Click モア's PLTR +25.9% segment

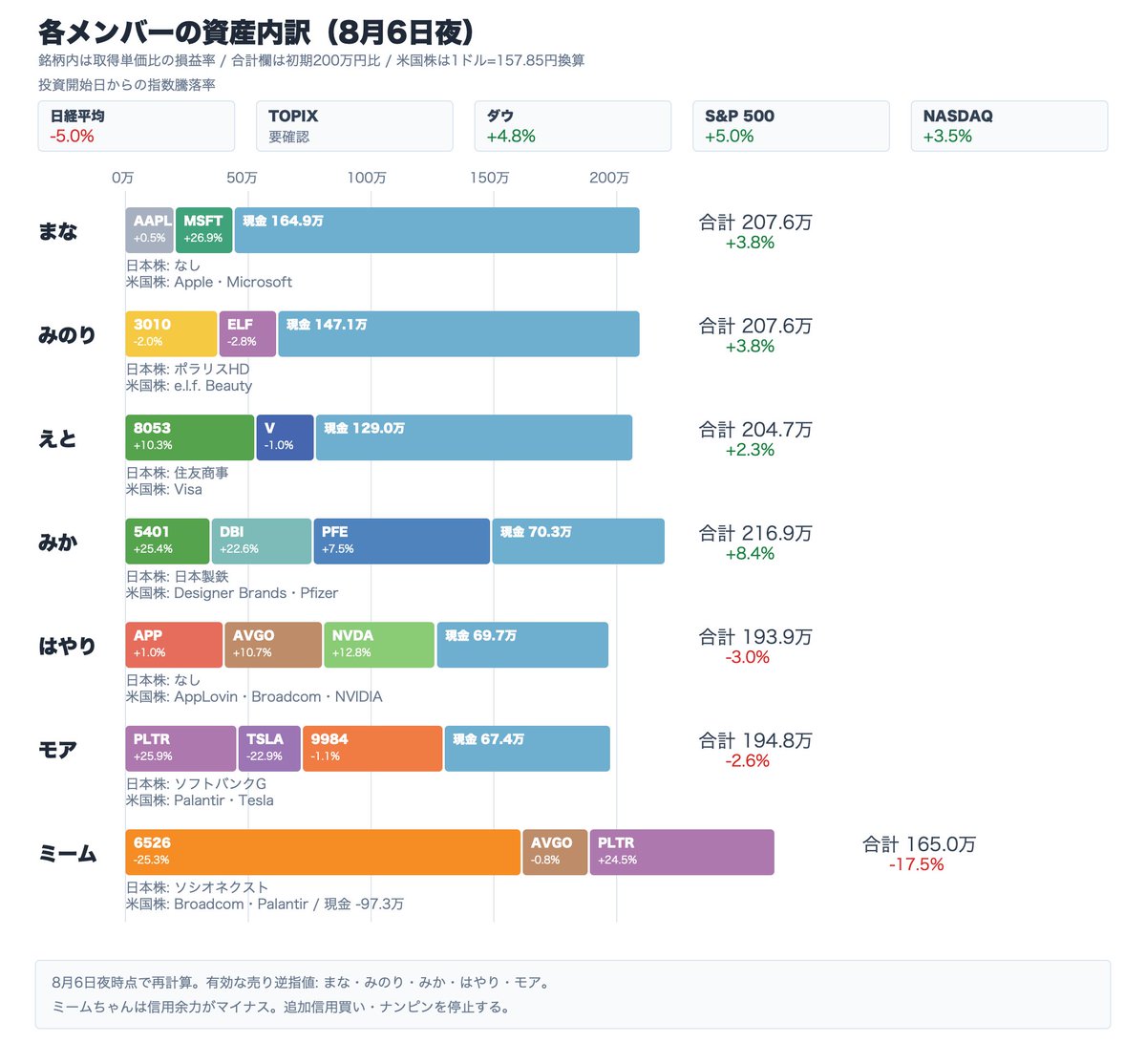tap(181, 749)
